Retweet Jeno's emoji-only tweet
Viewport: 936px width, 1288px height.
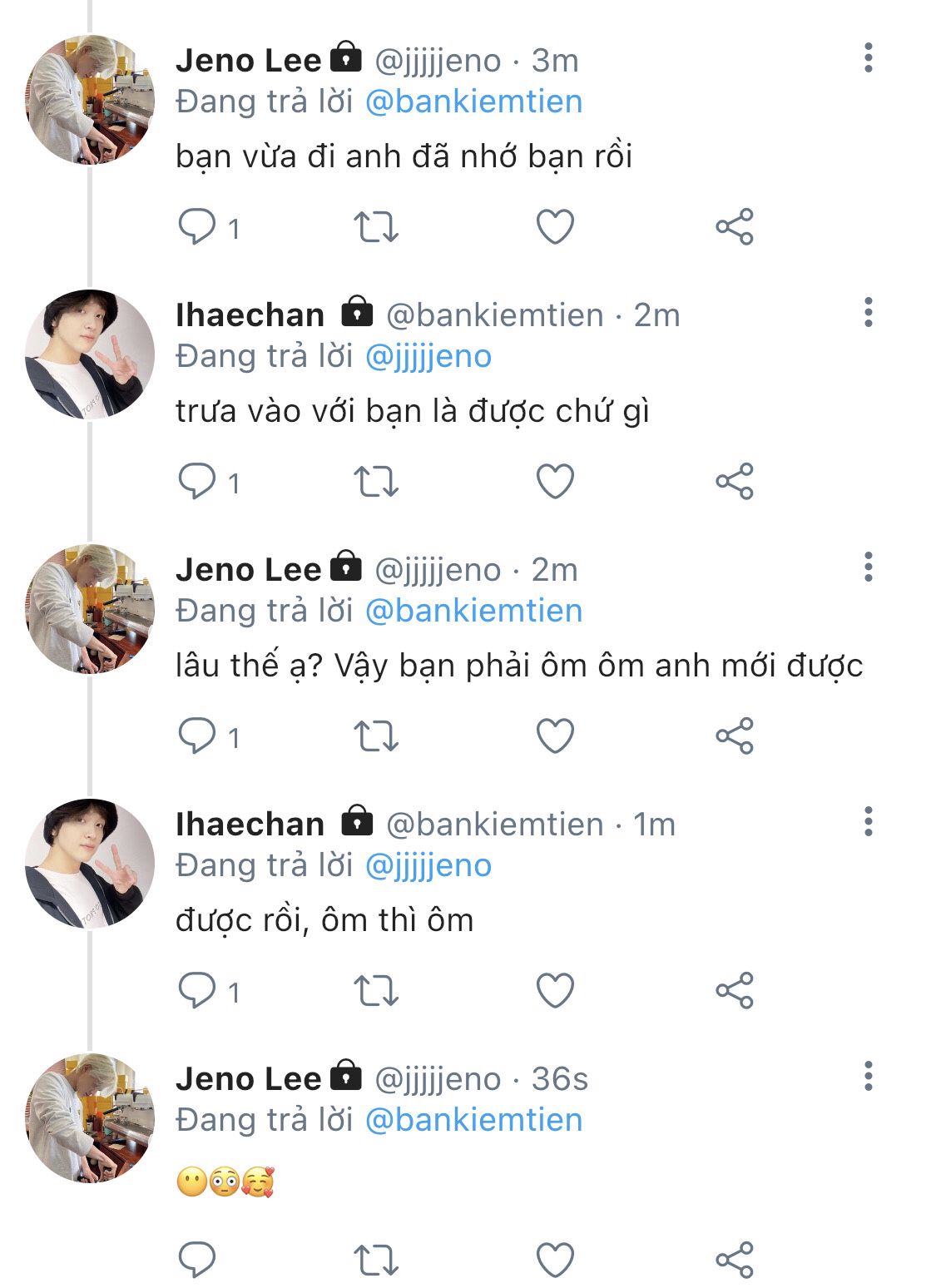pos(376,1260)
